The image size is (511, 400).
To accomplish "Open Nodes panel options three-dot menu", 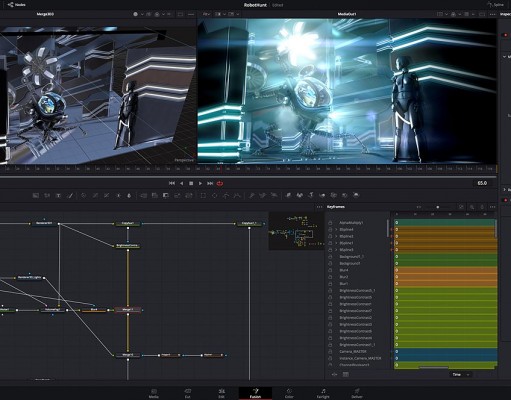I will click(x=319, y=207).
